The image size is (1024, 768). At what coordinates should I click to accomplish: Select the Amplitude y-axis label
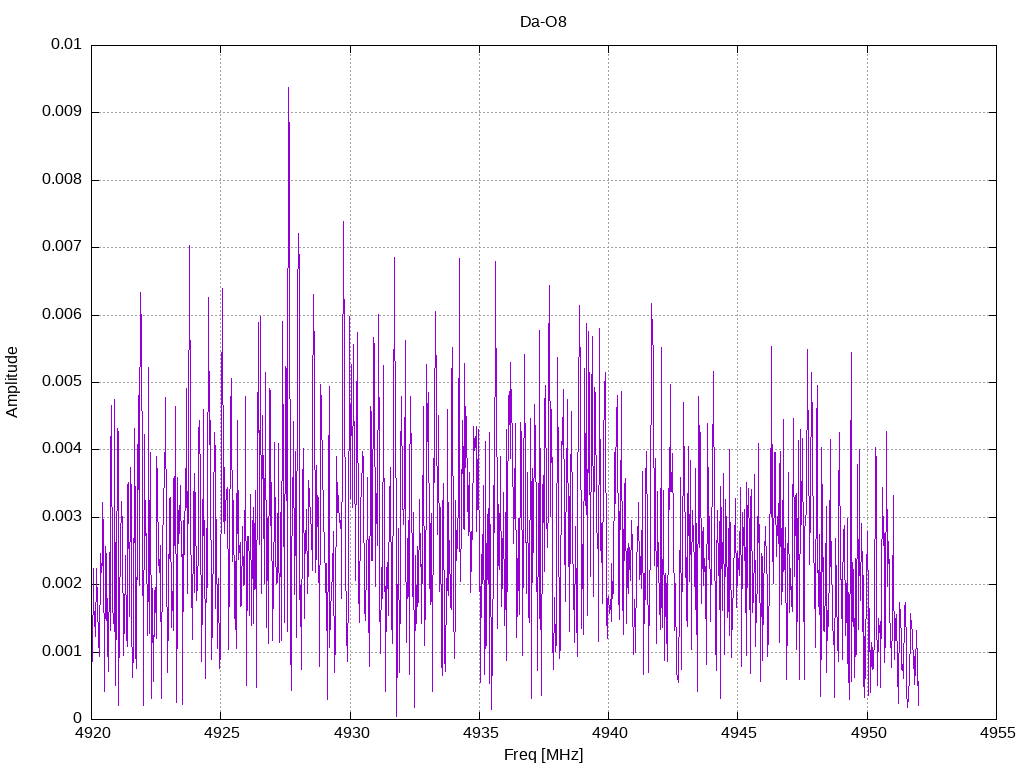(12, 382)
